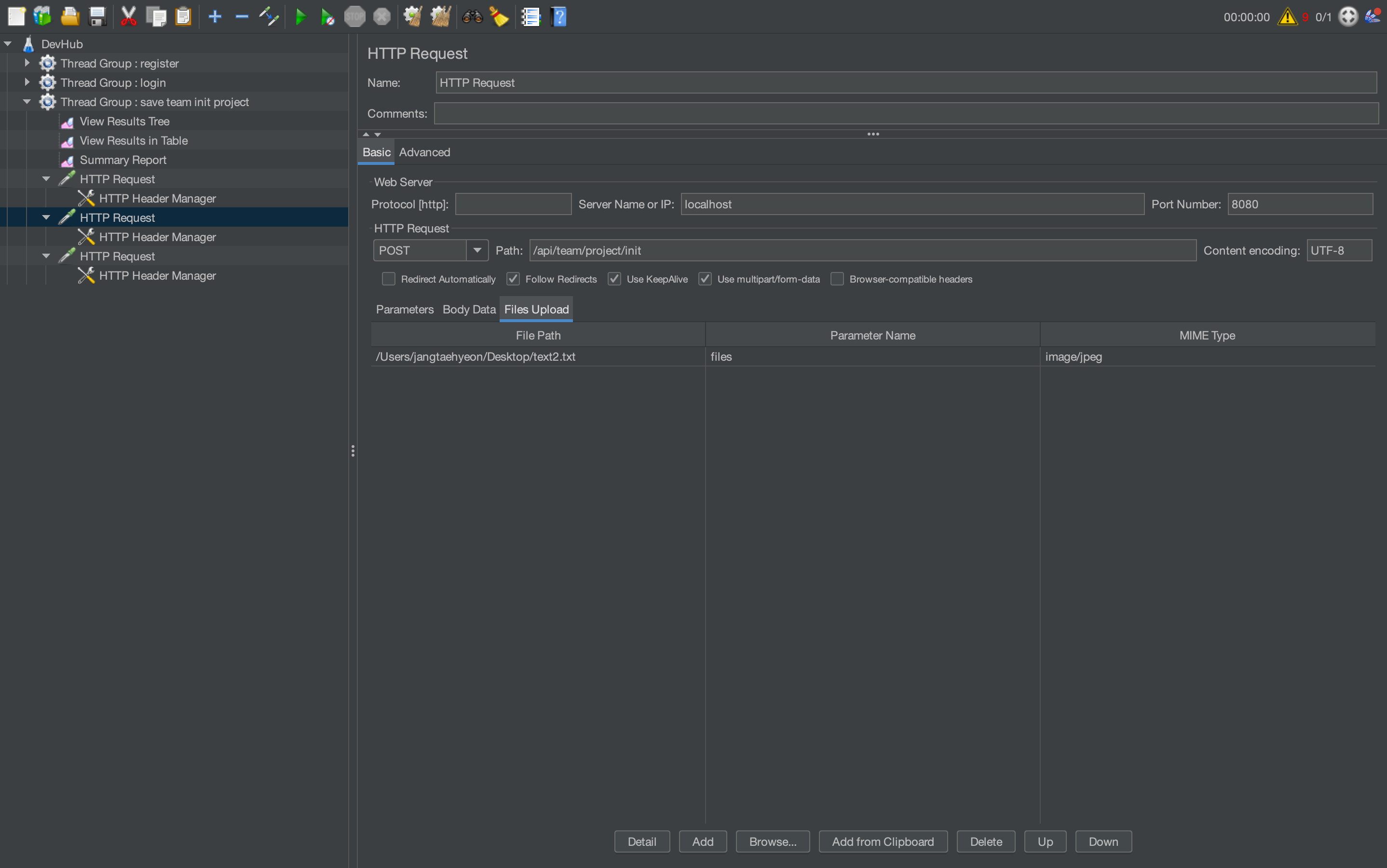Switch to the Advanced tab
The image size is (1387, 868).
(x=424, y=152)
